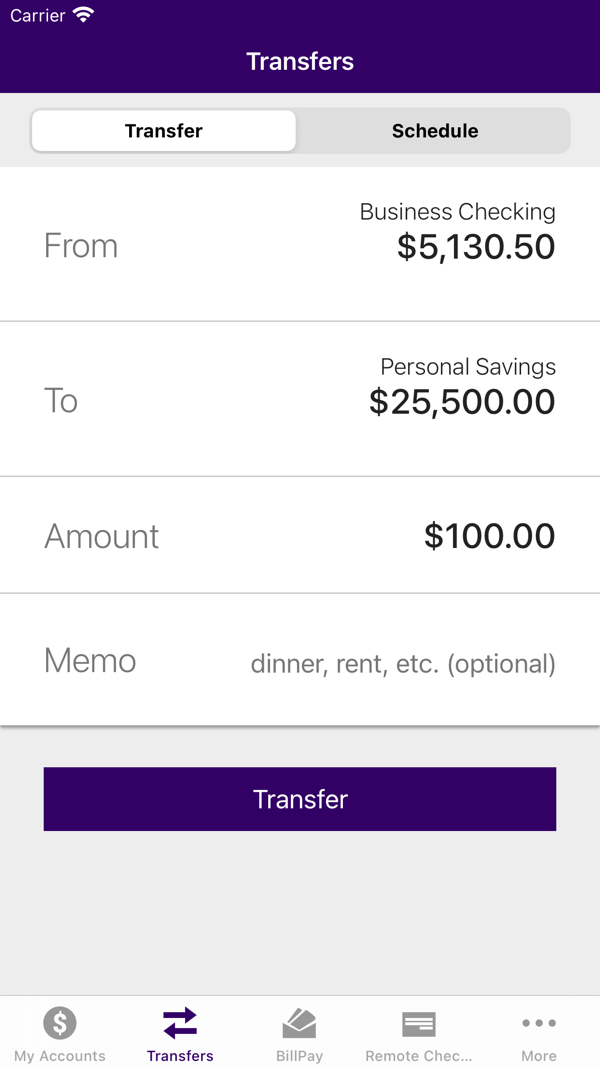600x1067 pixels.
Task: Tap the More three-dots icon
Action: [539, 1023]
